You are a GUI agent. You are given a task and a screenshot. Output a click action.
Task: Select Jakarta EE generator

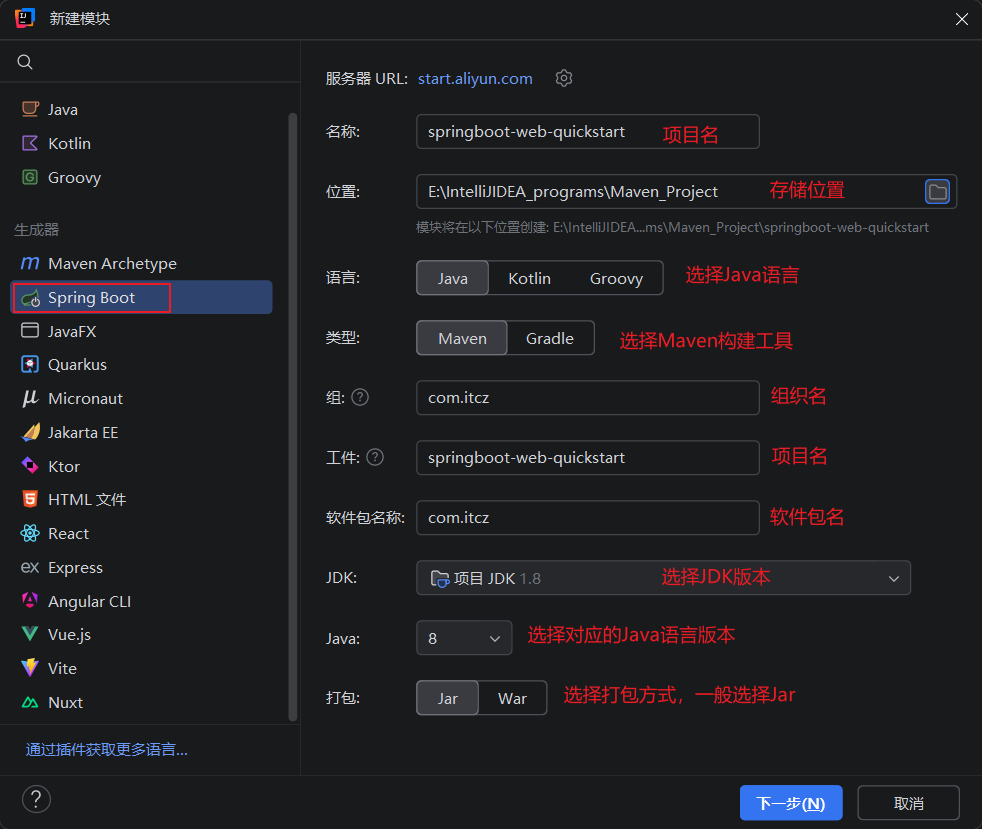[142, 432]
